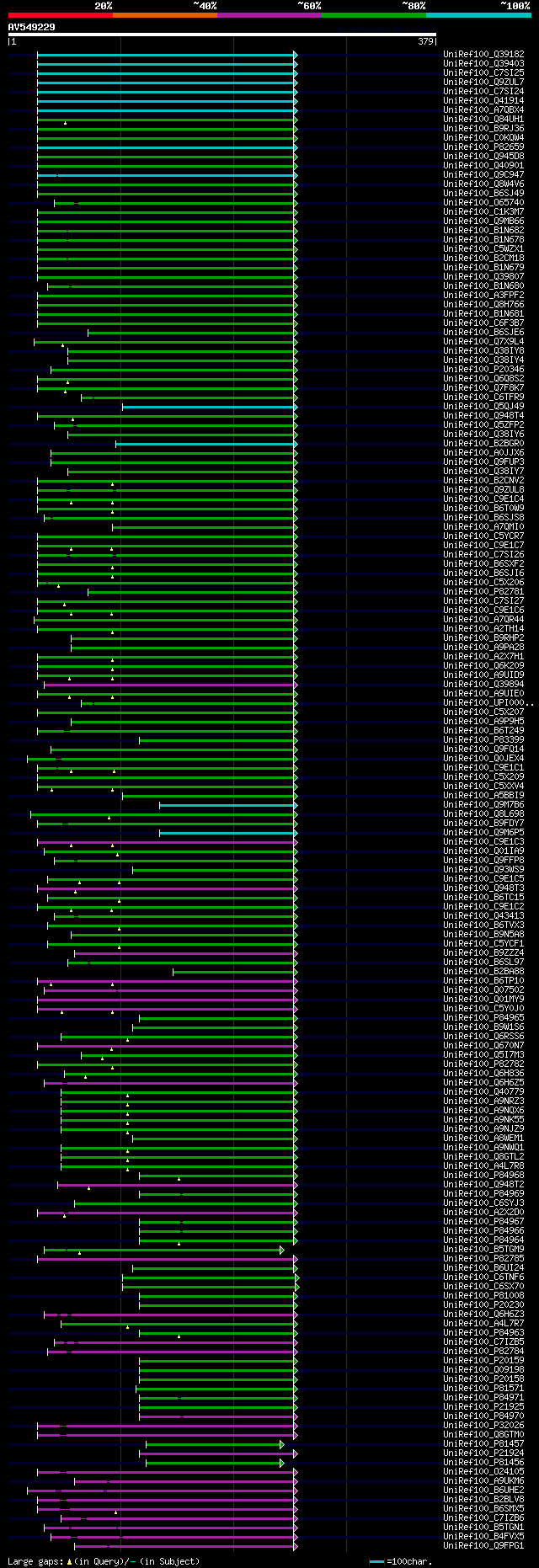This screenshot has width=539, height=1568.
Task: Click the UniRef100_Q0JEX4 entry
Action: [483, 759]
